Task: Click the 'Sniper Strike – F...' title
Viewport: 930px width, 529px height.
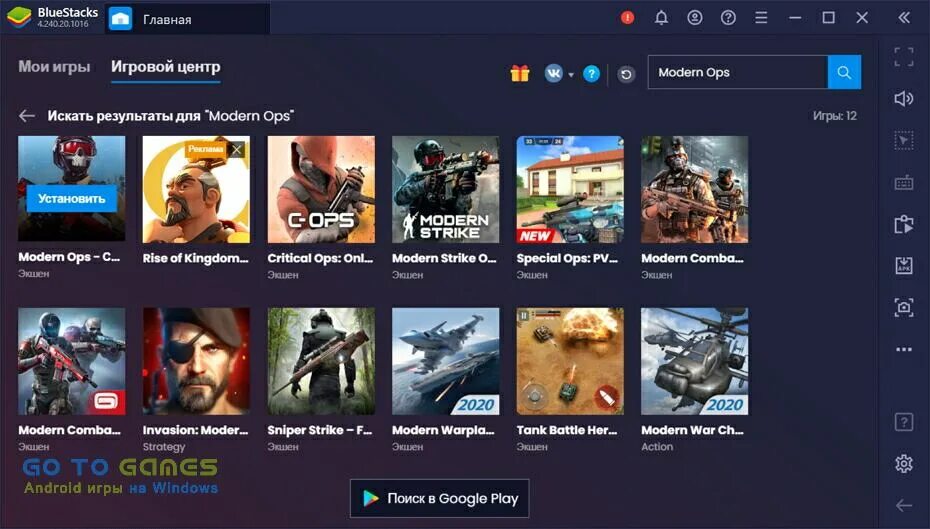Action: (x=320, y=430)
